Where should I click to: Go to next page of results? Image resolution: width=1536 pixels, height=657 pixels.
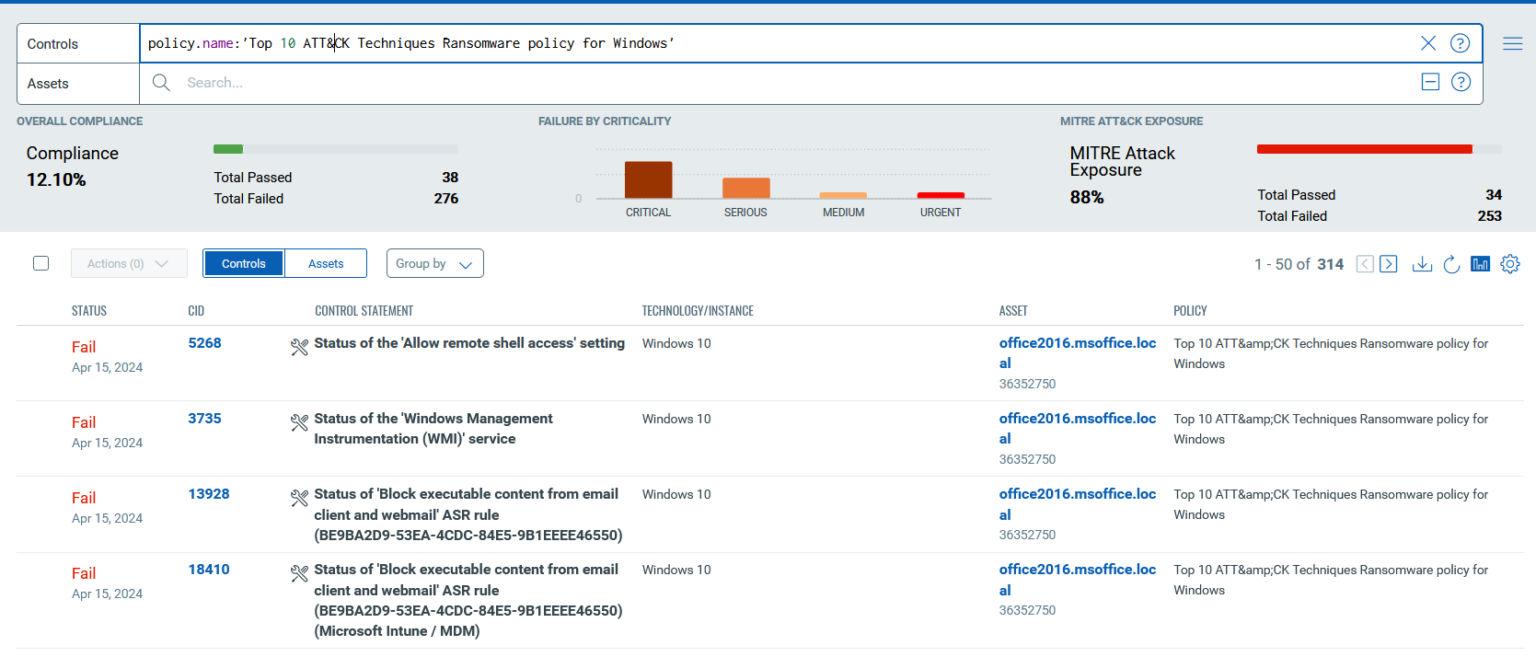point(1388,264)
